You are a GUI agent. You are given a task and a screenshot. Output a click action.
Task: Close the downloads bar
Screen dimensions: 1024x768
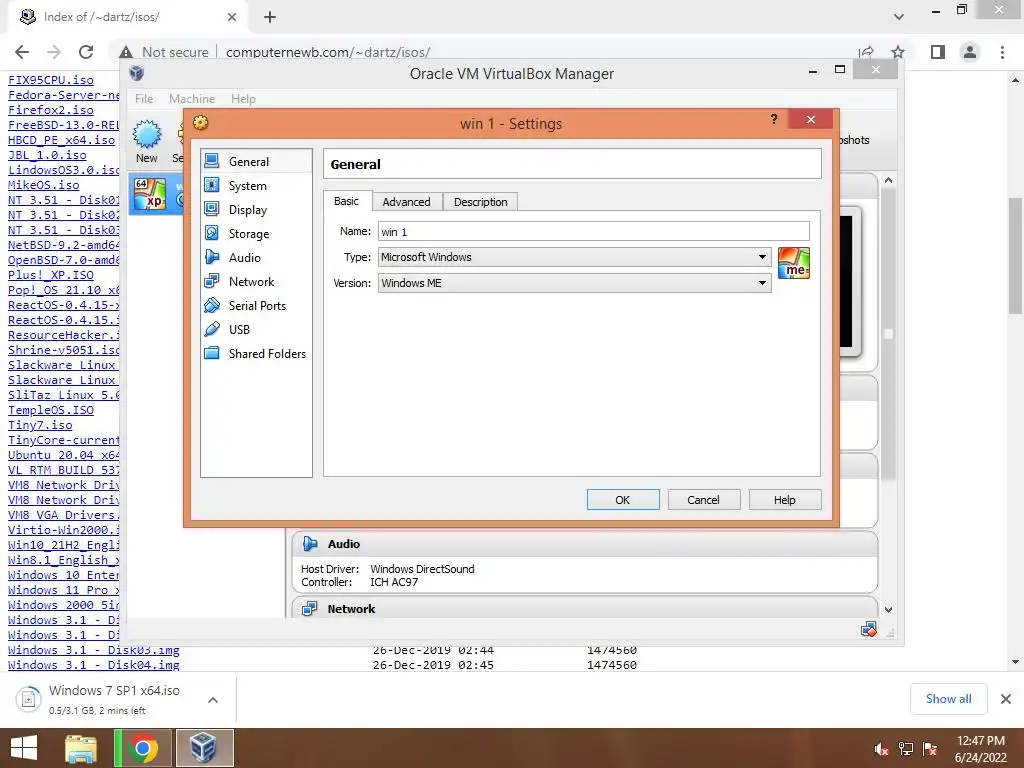click(1006, 699)
